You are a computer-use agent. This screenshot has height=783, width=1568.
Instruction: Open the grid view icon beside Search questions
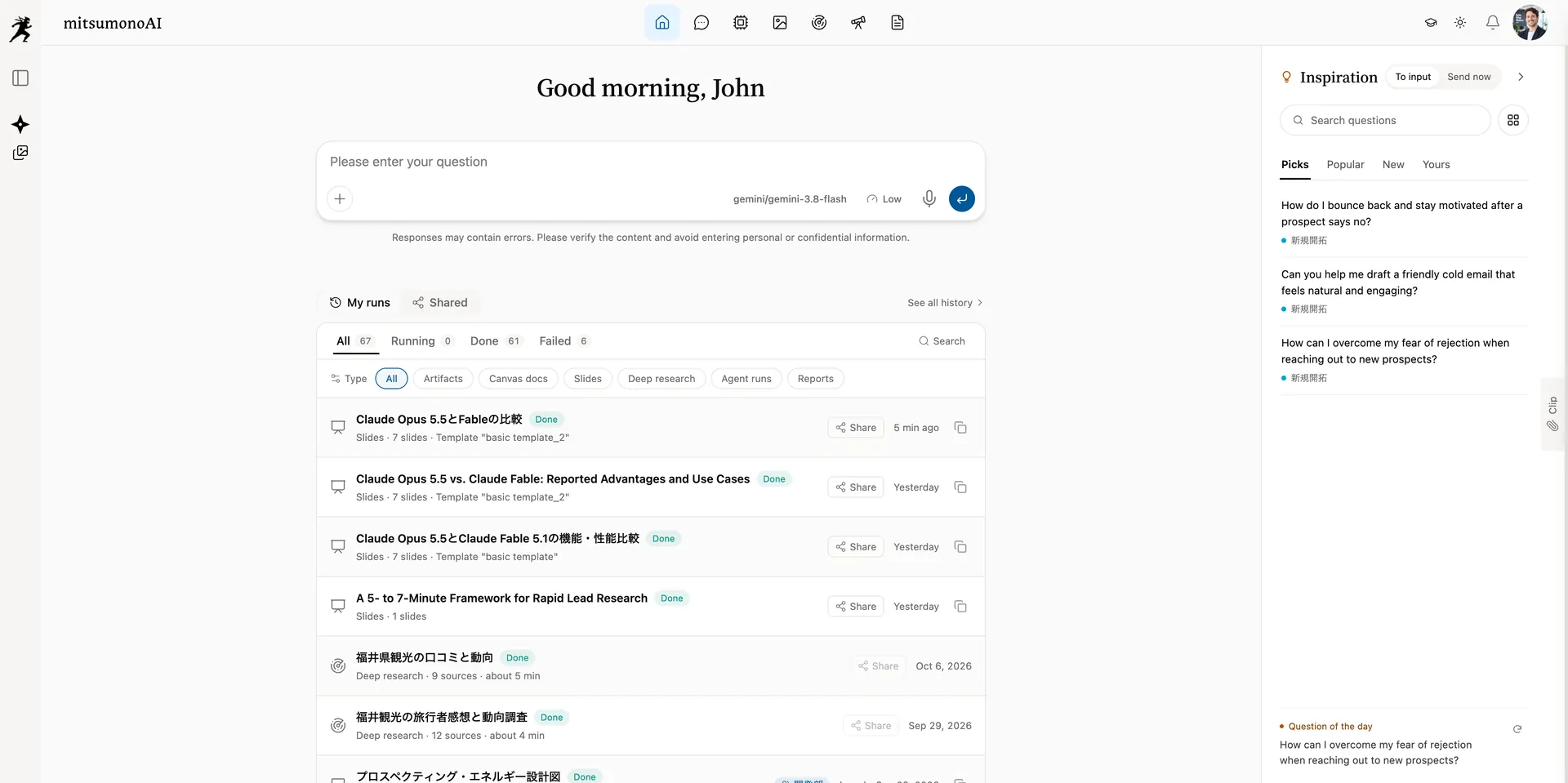(1513, 120)
